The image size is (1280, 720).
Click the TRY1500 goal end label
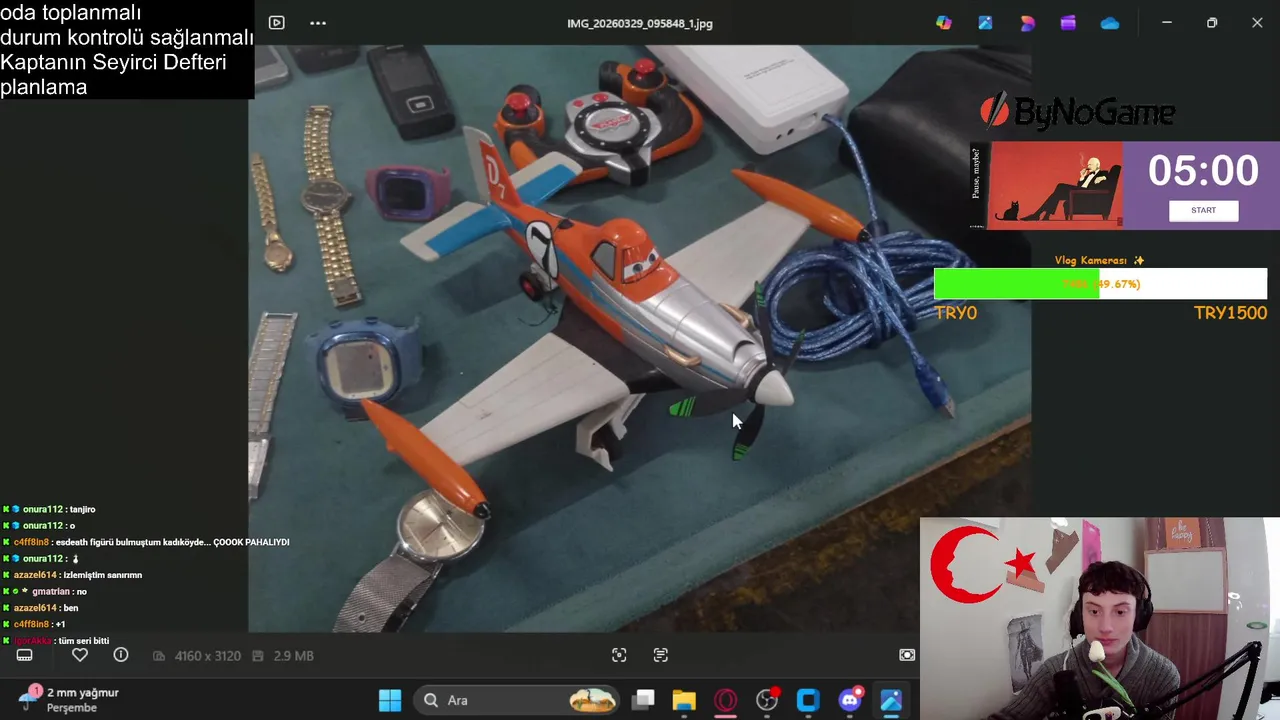1230,313
